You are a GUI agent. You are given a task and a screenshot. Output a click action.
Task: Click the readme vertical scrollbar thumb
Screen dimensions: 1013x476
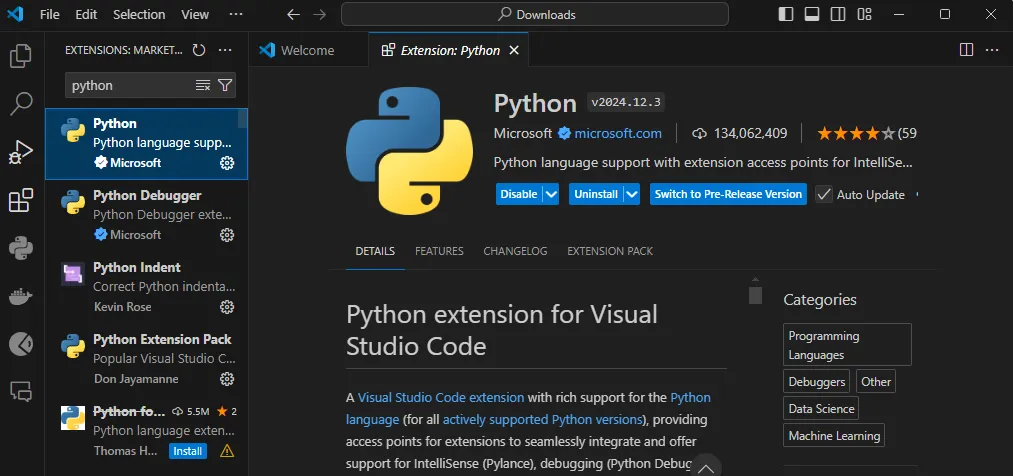[x=755, y=295]
